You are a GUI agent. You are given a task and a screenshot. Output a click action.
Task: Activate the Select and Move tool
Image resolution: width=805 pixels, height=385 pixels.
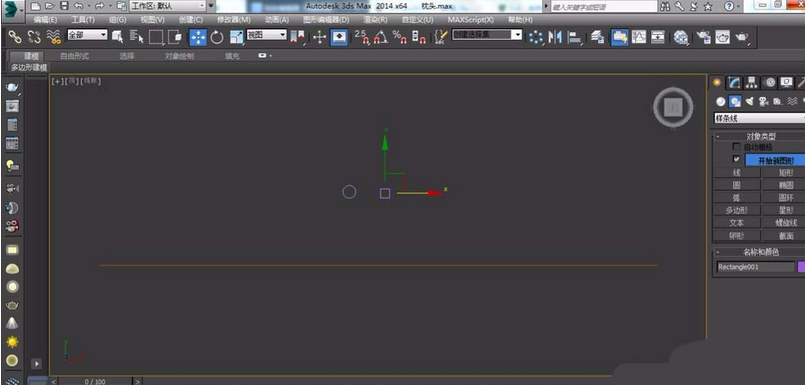[x=198, y=37]
